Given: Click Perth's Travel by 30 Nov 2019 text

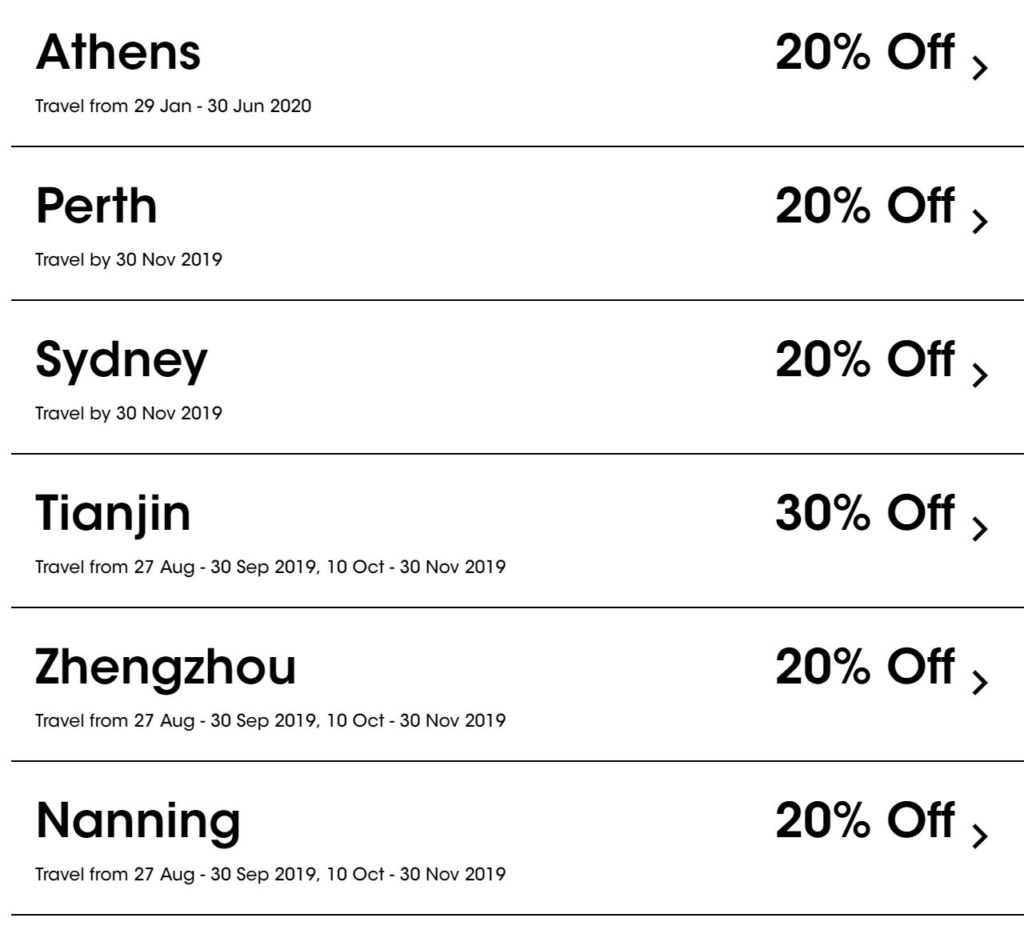Looking at the screenshot, I should pyautogui.click(x=128, y=260).
